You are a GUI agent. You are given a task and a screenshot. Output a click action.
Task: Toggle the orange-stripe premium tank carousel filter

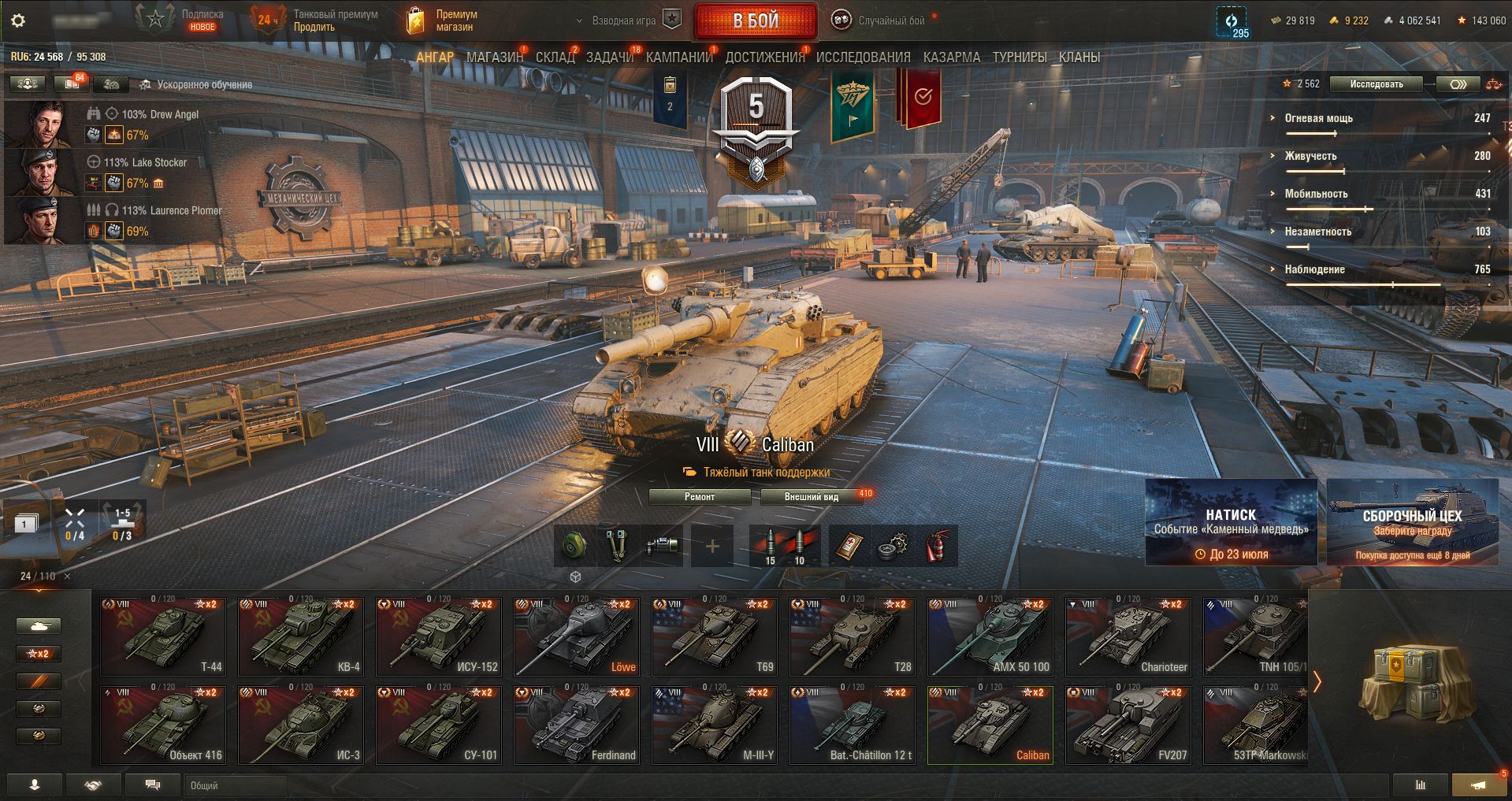[x=39, y=681]
